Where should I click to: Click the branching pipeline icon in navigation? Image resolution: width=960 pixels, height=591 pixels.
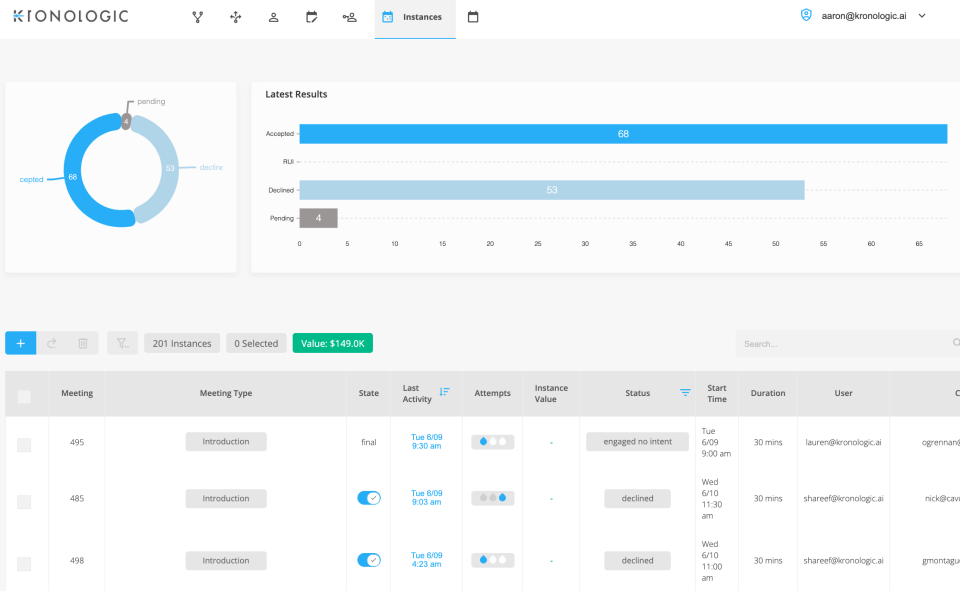click(x=197, y=16)
